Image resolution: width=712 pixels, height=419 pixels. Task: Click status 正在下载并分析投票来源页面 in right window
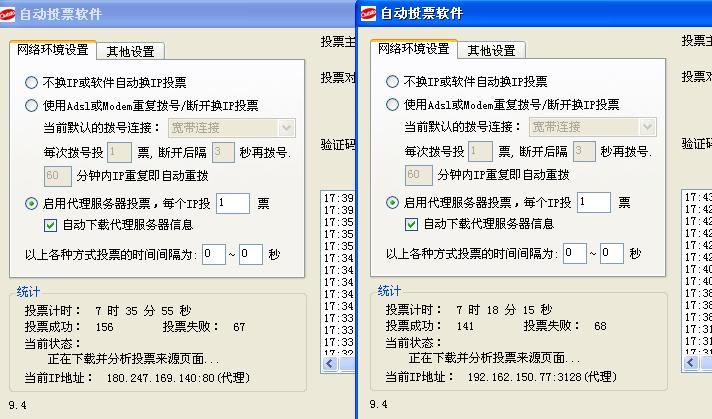494,359
